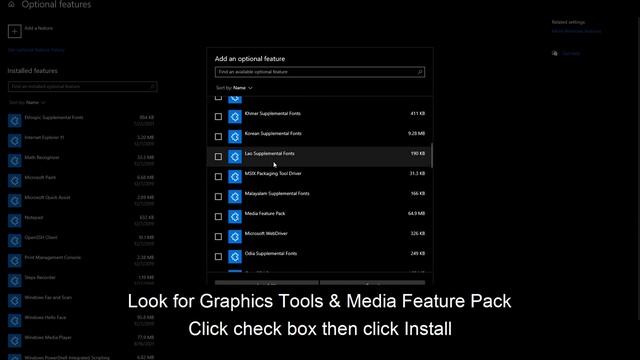Tick the Korean Supplemental Fonts checkbox

[218, 137]
